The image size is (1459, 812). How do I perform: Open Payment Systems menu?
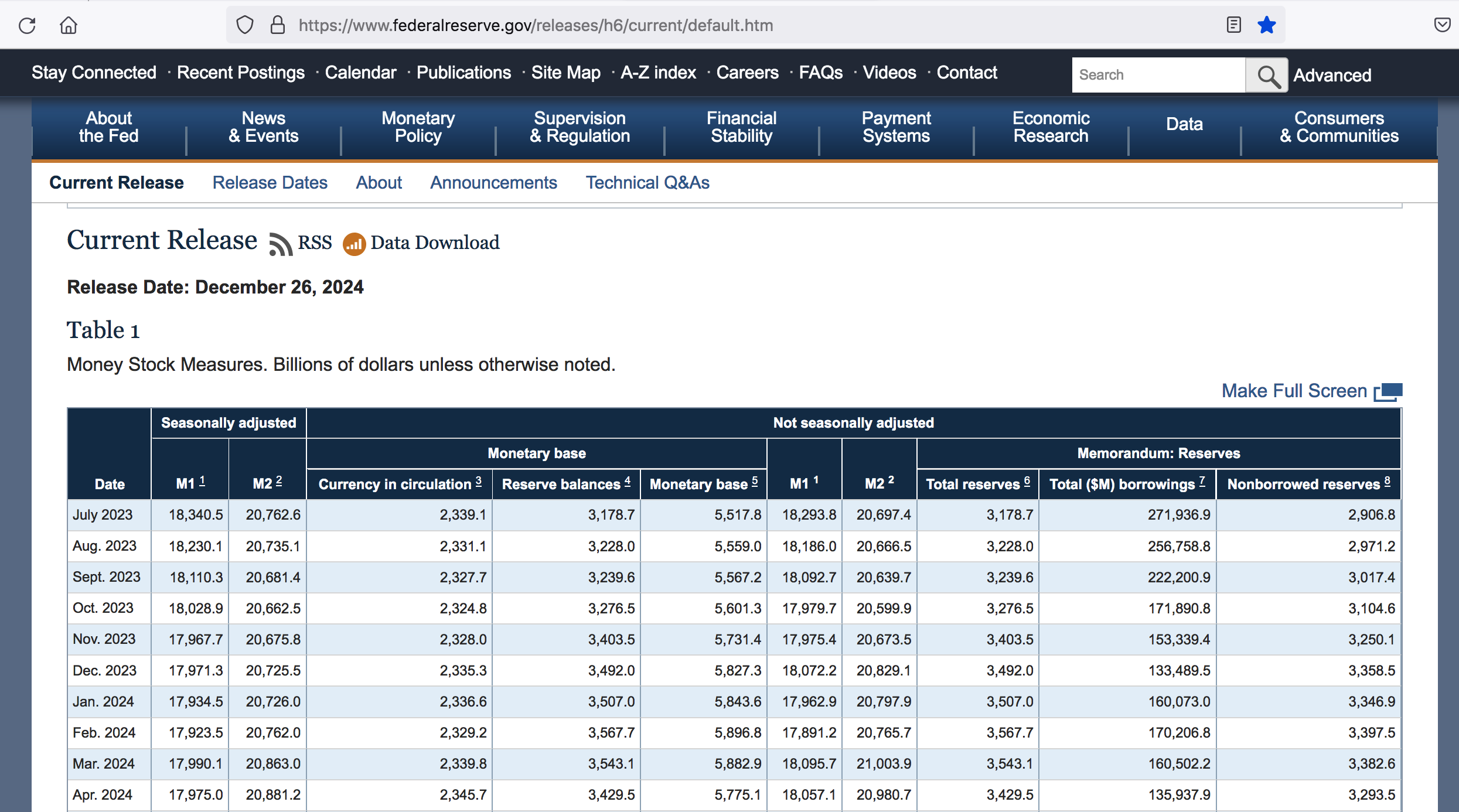click(x=896, y=127)
